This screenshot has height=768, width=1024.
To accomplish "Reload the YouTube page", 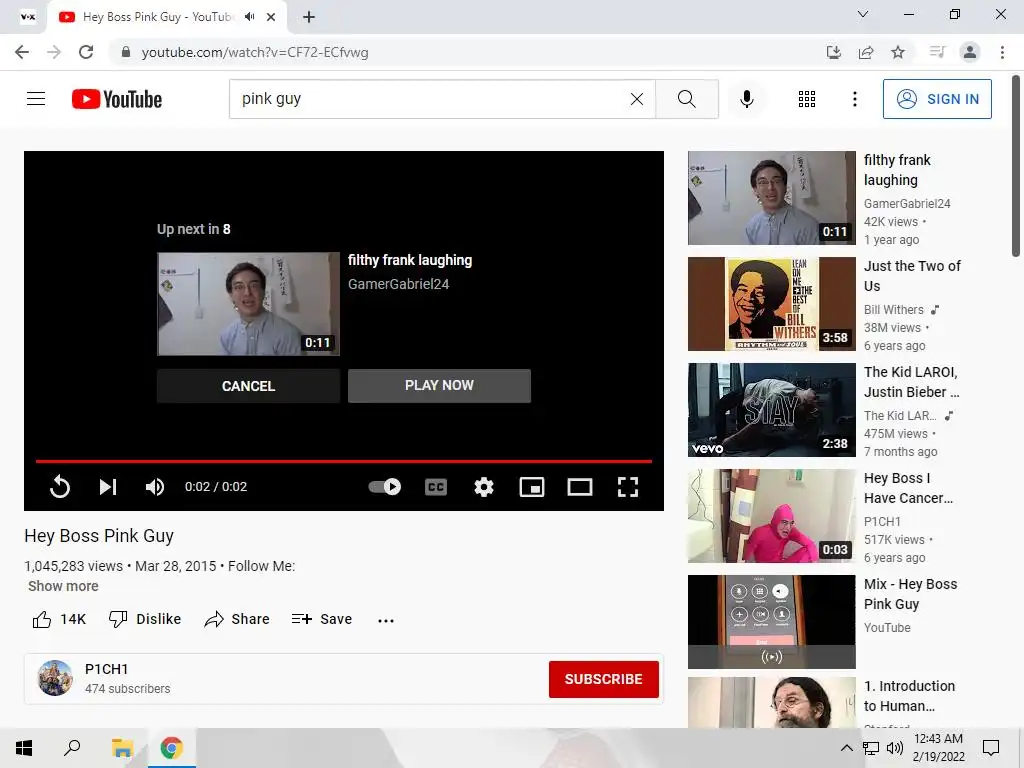I will pyautogui.click(x=86, y=52).
